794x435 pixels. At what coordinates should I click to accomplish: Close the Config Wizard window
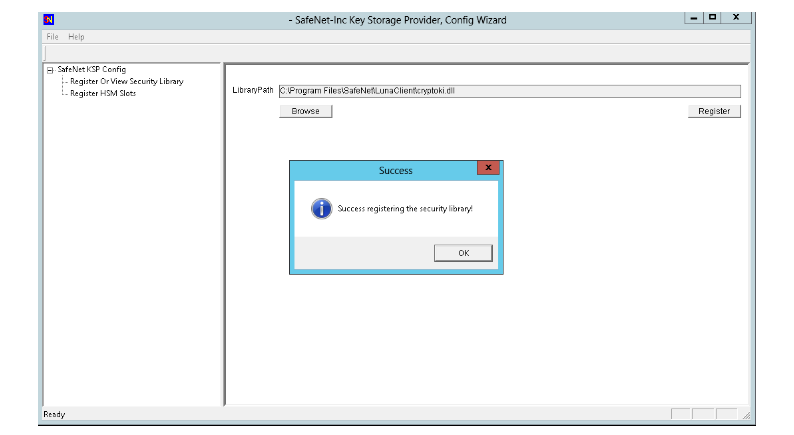point(736,17)
